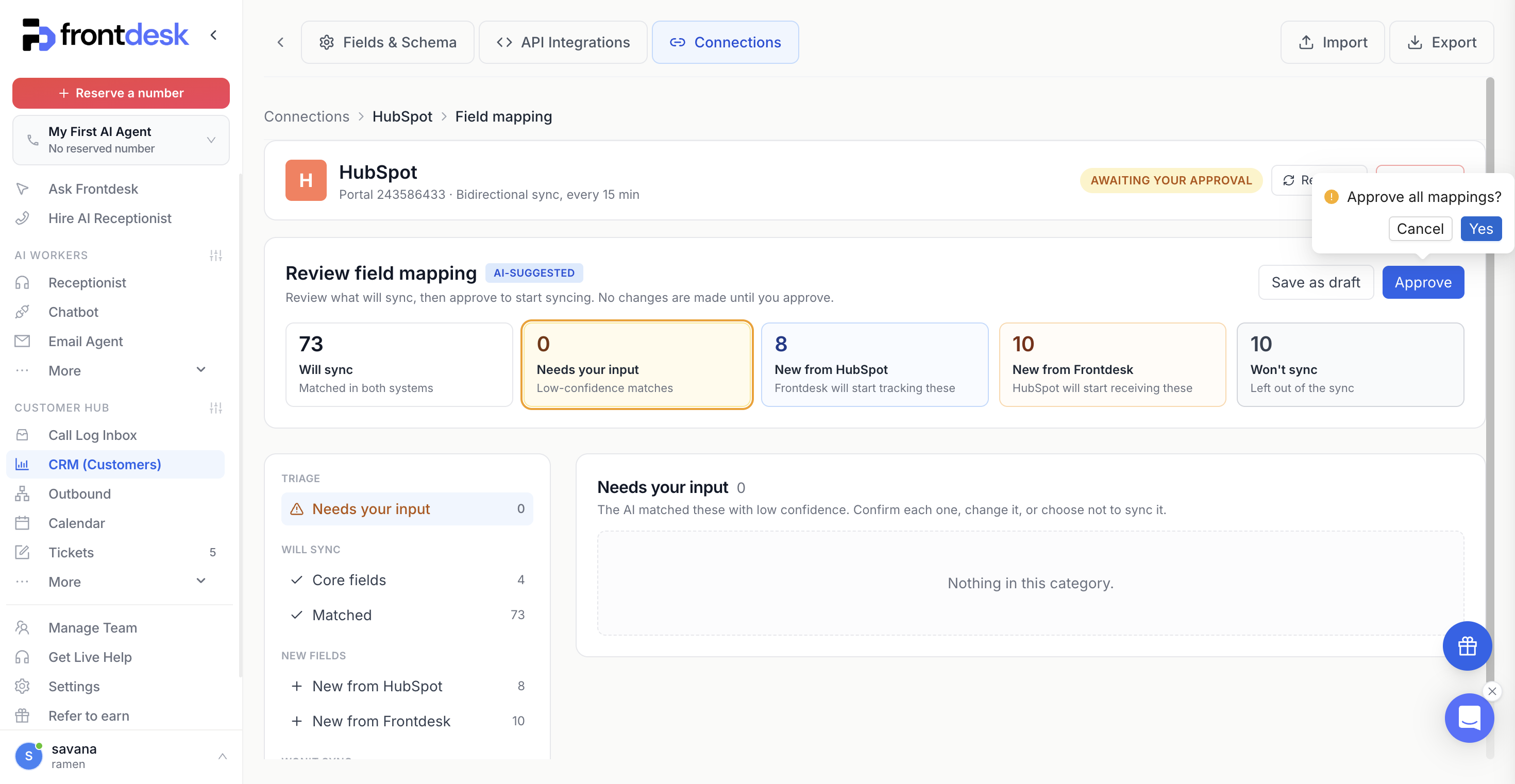Click the Call Log Inbox icon
1515x784 pixels.
[x=22, y=435]
